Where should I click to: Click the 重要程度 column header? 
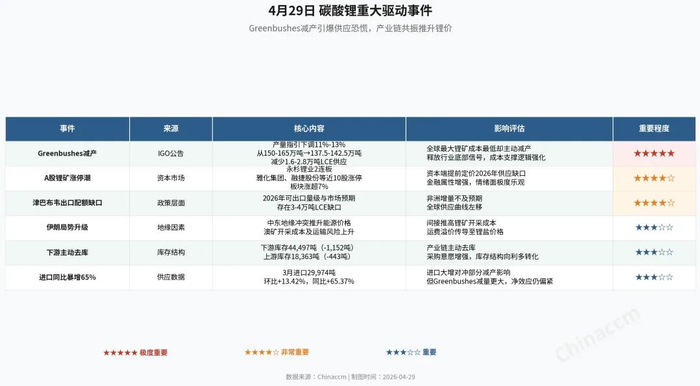point(654,129)
